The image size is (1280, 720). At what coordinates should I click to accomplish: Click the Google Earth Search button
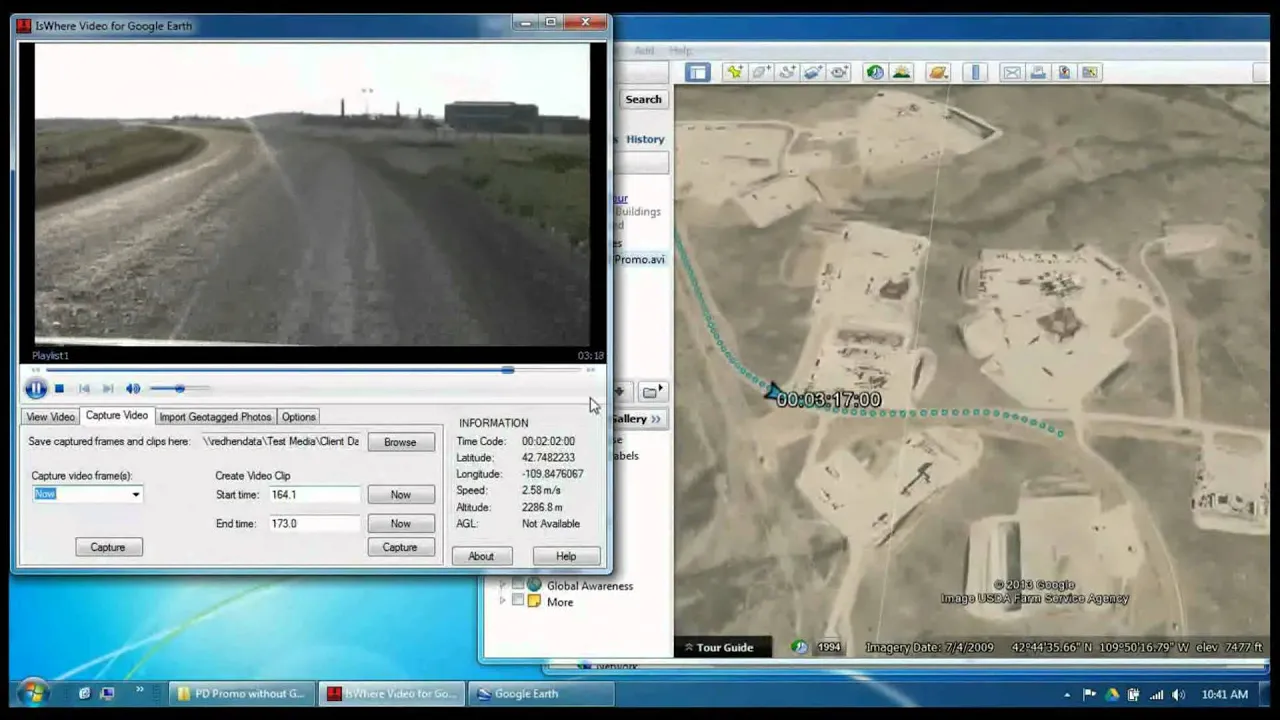tap(643, 99)
